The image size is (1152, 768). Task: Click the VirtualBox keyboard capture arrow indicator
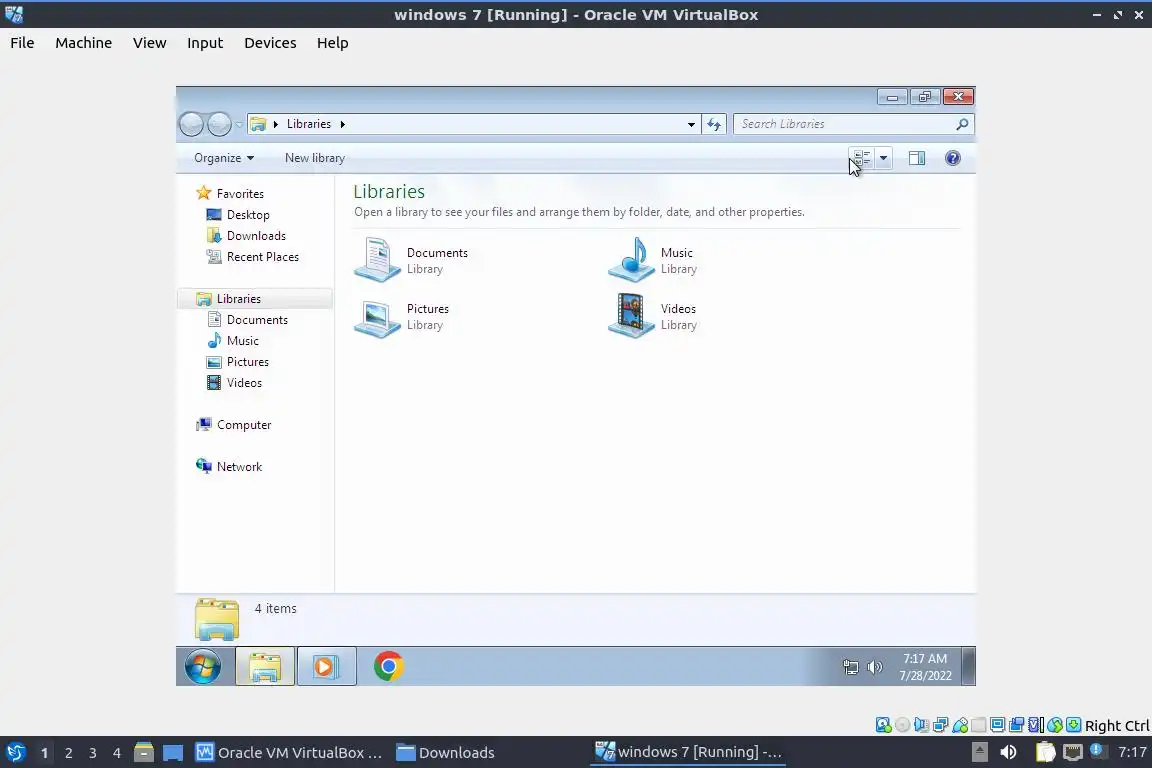pos(1074,725)
